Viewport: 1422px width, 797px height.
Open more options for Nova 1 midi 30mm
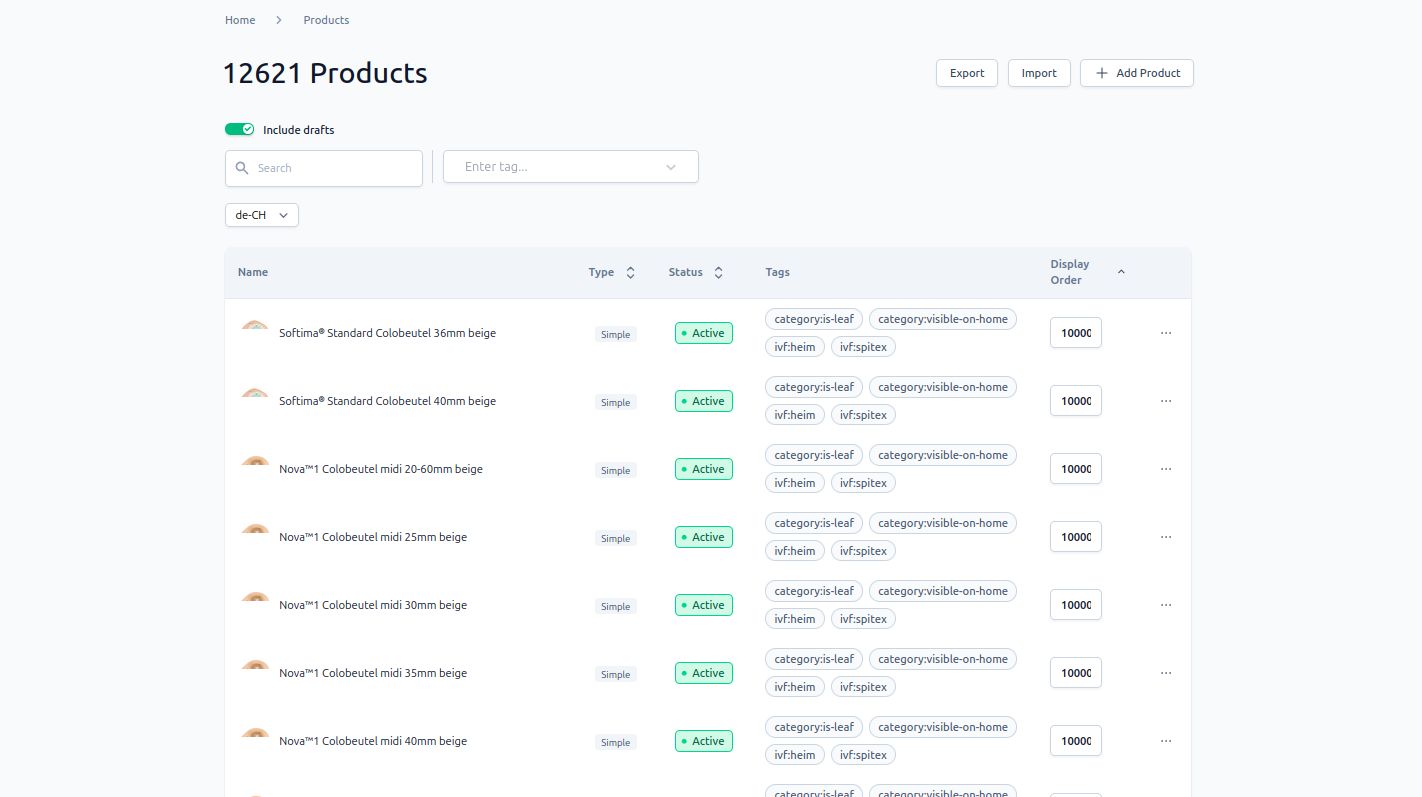pyautogui.click(x=1166, y=605)
